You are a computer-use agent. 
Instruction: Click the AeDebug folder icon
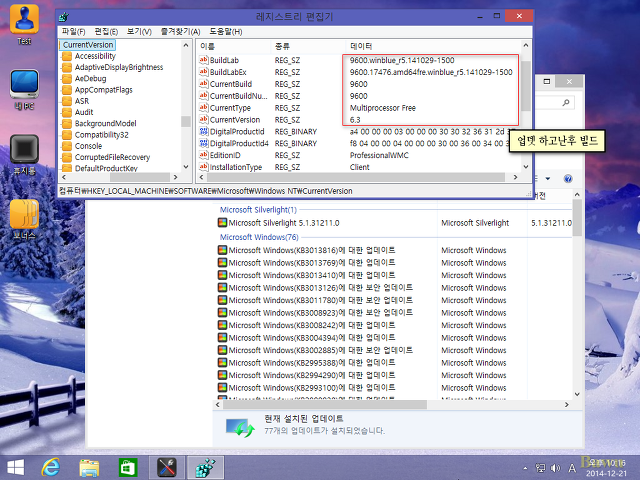pyautogui.click(x=67, y=79)
